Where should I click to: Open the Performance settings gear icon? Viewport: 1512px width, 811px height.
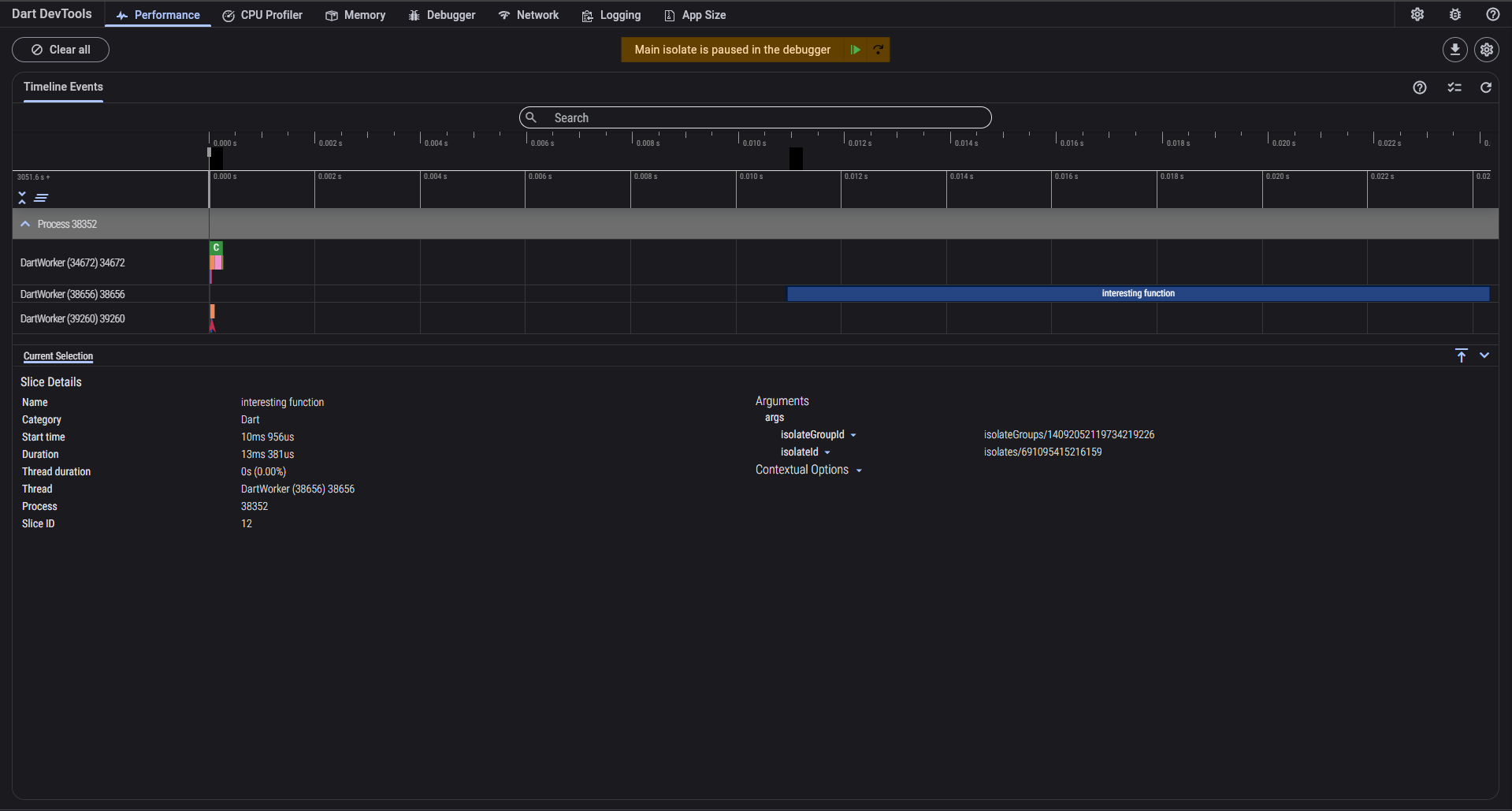1487,50
